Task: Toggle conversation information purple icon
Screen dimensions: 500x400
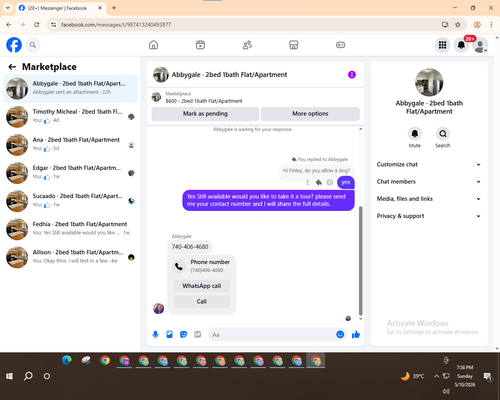Action: [x=352, y=75]
